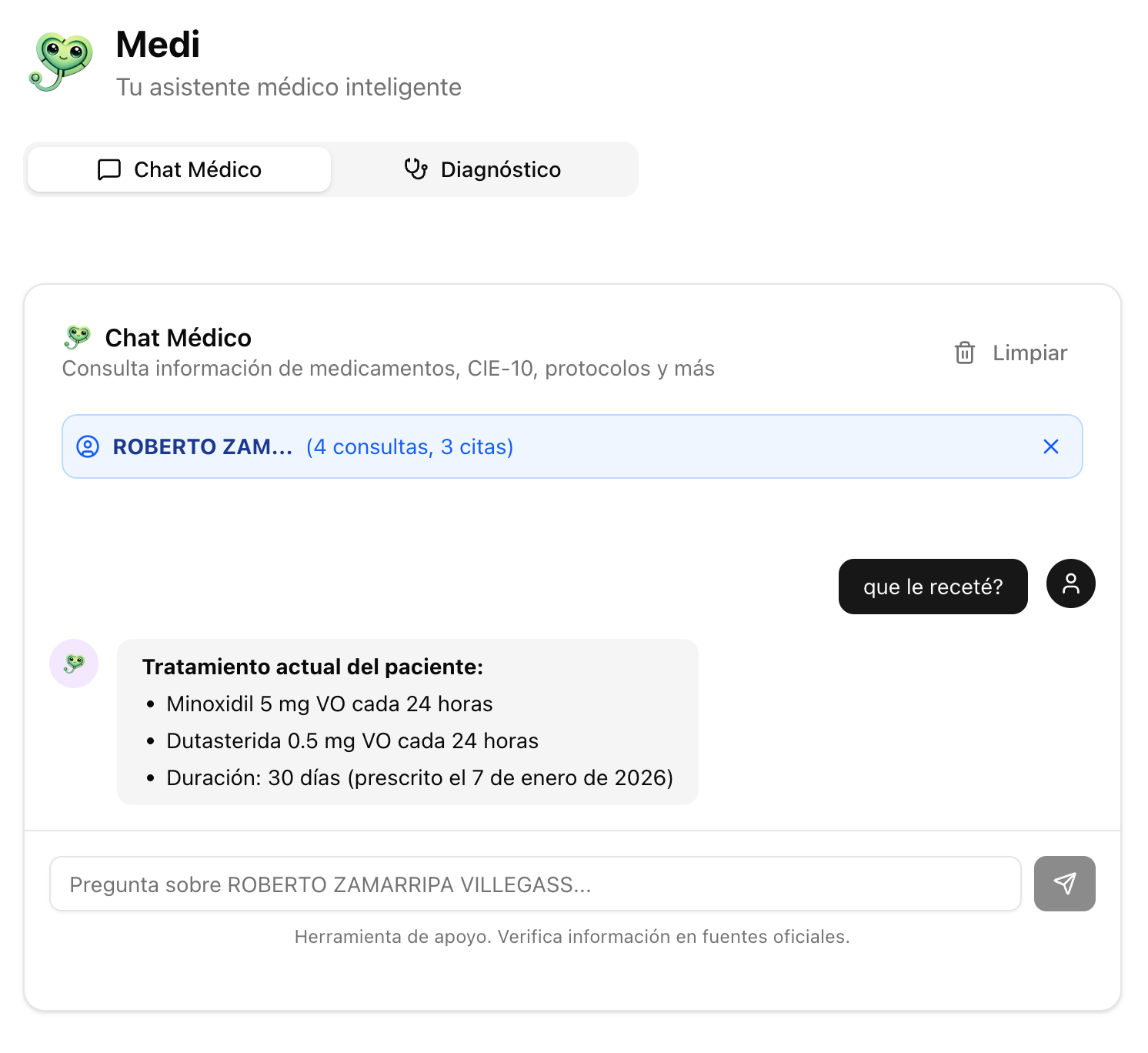Send the message via paper plane icon
Viewport: 1148px width, 1053px height.
coord(1065,884)
